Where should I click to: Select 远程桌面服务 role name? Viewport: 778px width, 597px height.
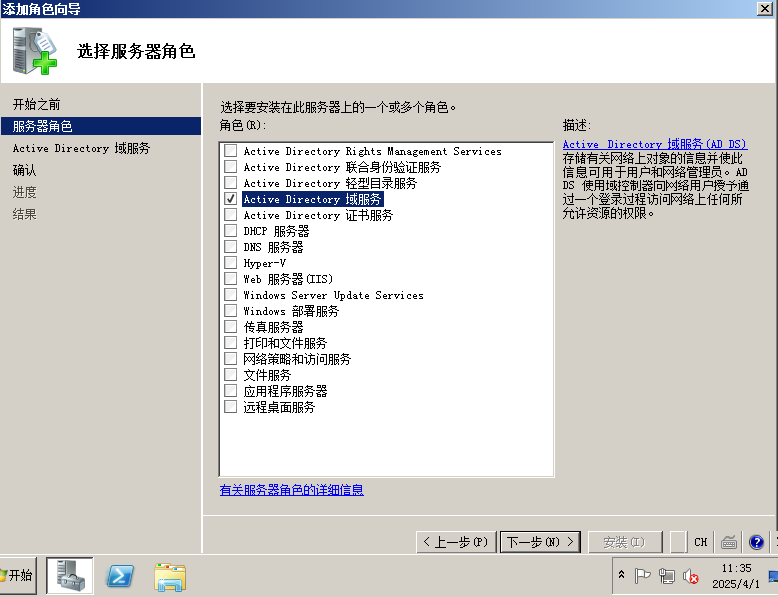[x=279, y=407]
